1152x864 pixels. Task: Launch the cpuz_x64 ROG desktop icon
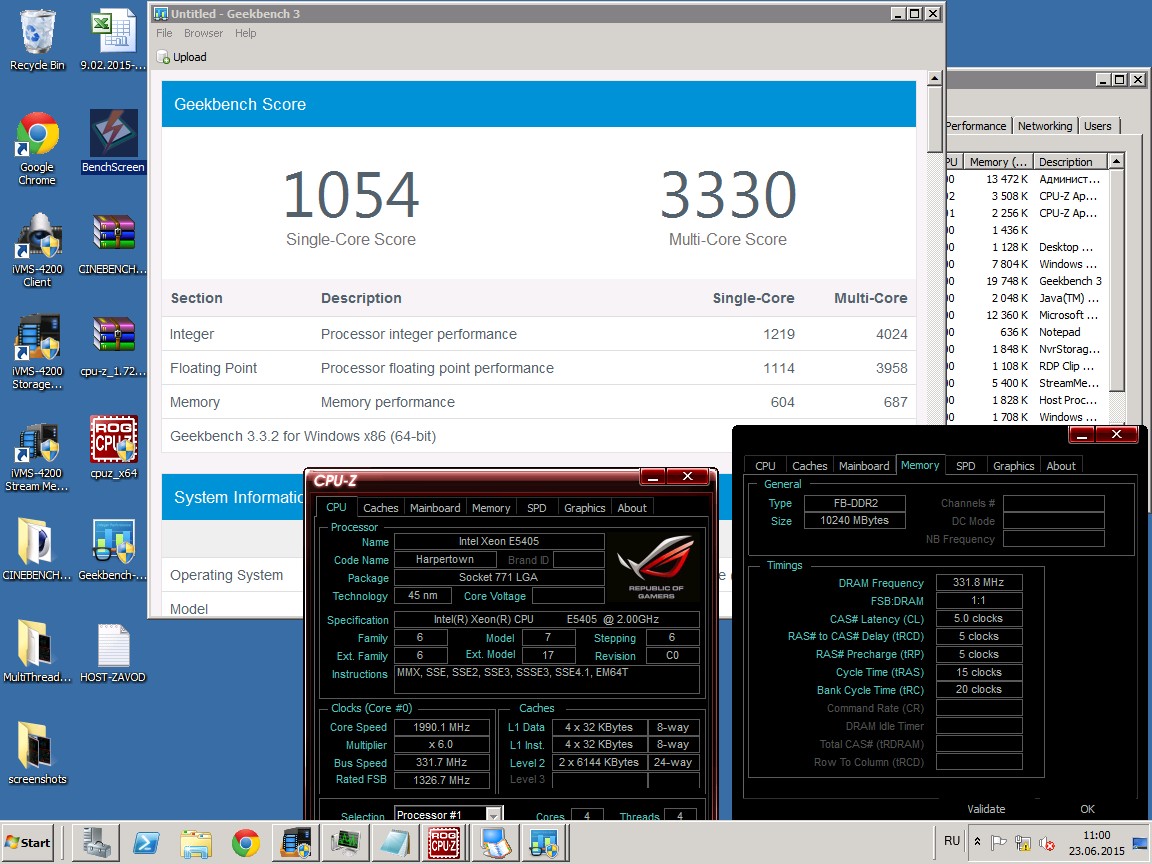click(113, 448)
